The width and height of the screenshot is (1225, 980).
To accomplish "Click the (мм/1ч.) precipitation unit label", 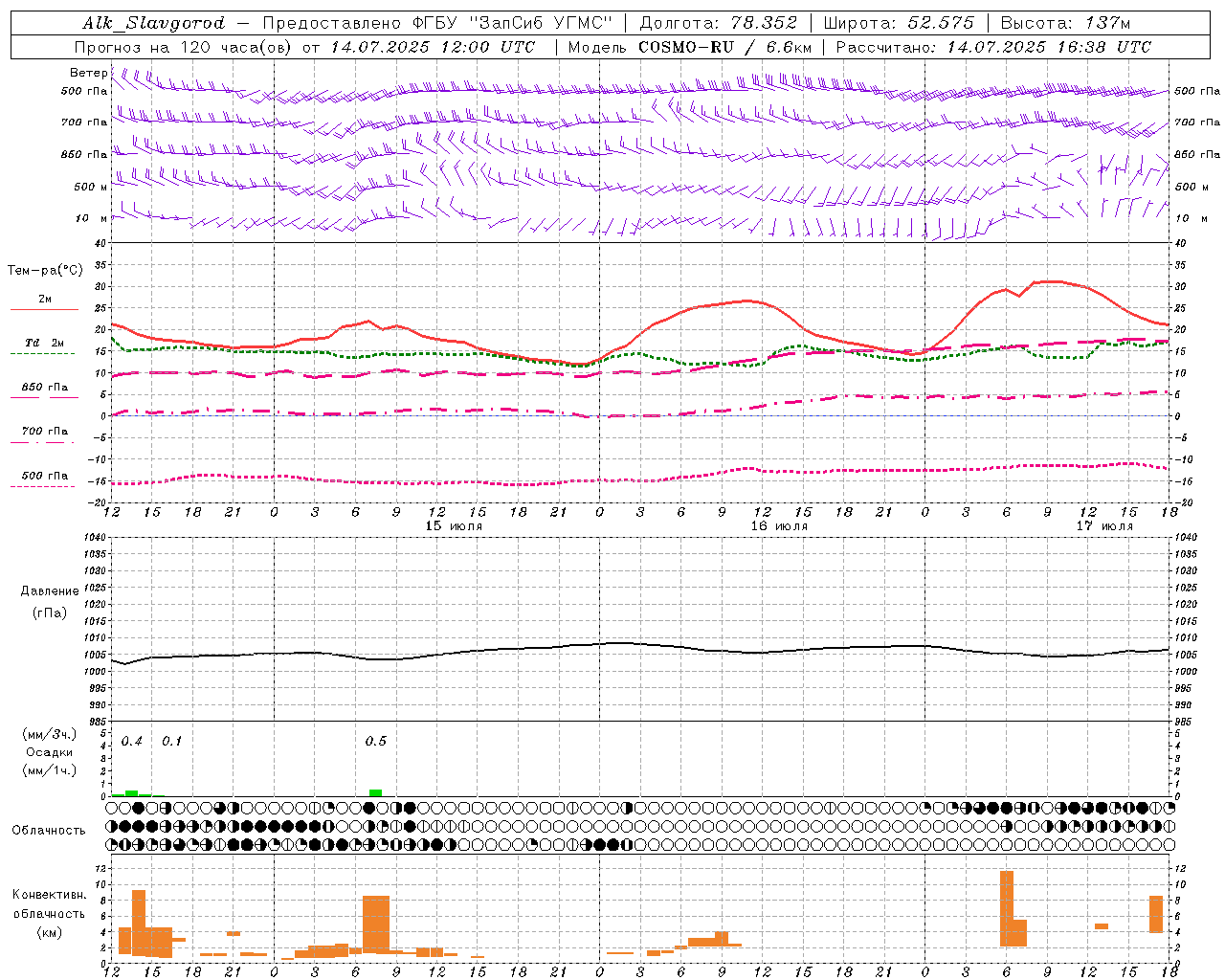I will coord(50,770).
